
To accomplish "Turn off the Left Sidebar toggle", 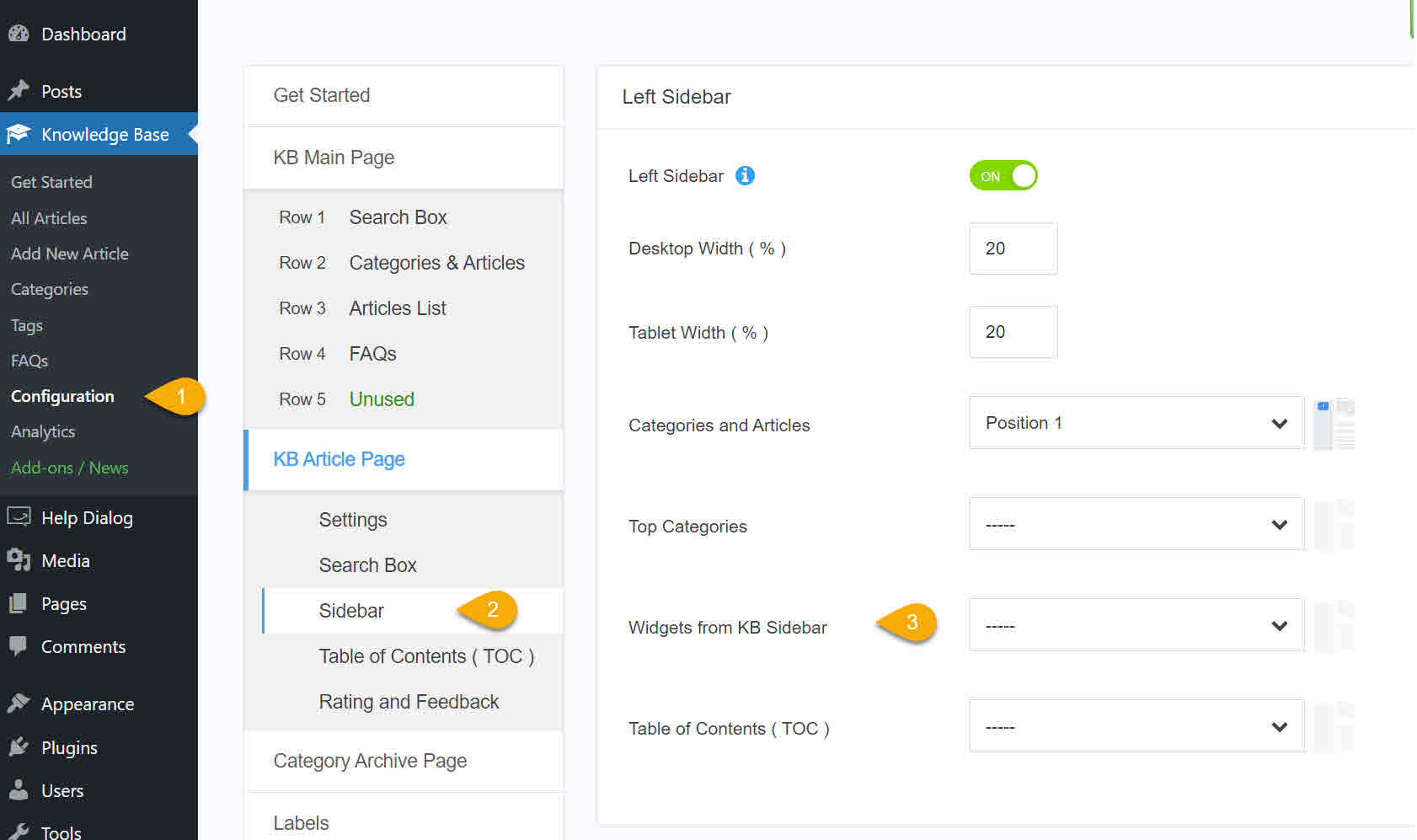I will click(x=1003, y=175).
